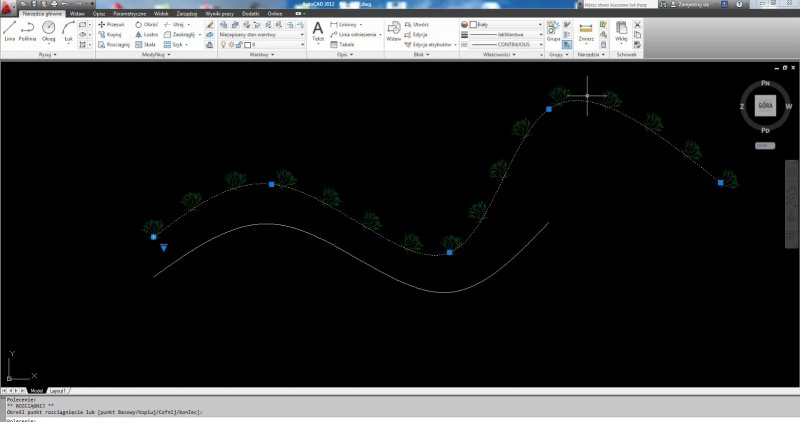Expand the CONTINUOUS linetype dropdown

(502, 45)
